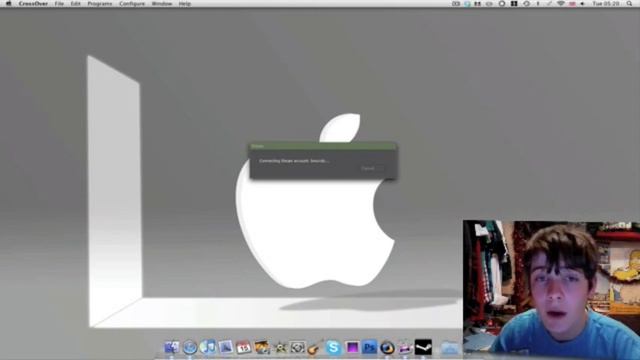The height and width of the screenshot is (360, 640).
Task: Open the Edit menu
Action: (x=76, y=4)
